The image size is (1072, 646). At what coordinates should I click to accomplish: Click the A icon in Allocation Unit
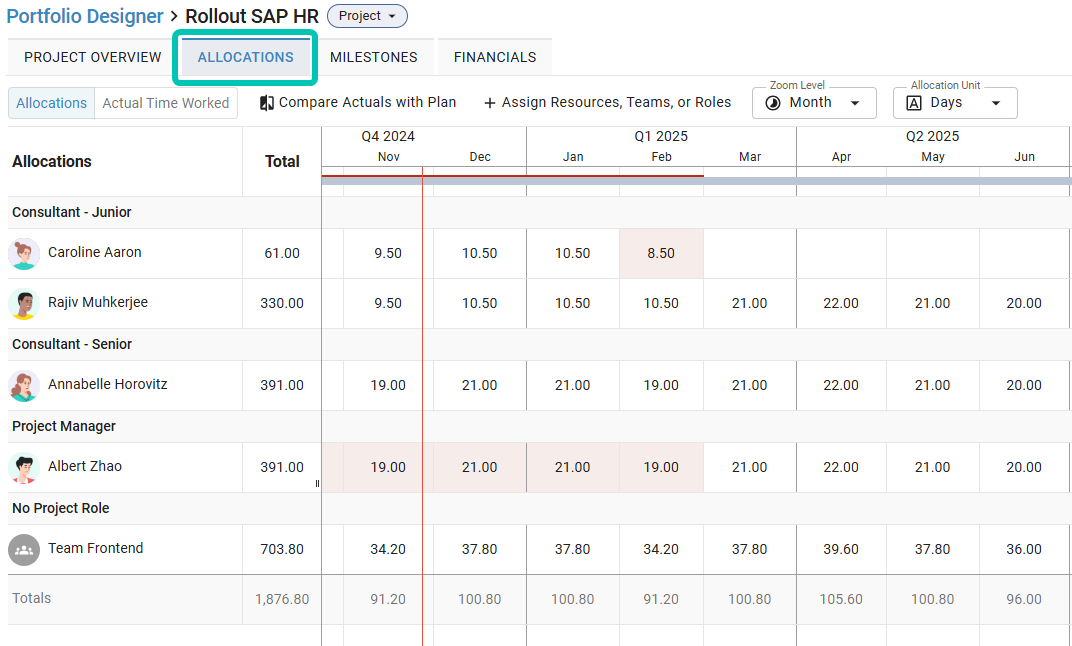pyautogui.click(x=913, y=103)
